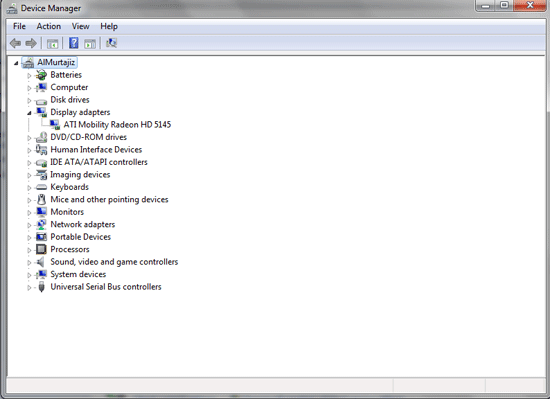Click the ATI Mobility Radeon device icon
Viewport: 550px width, 399px height.
coord(55,125)
